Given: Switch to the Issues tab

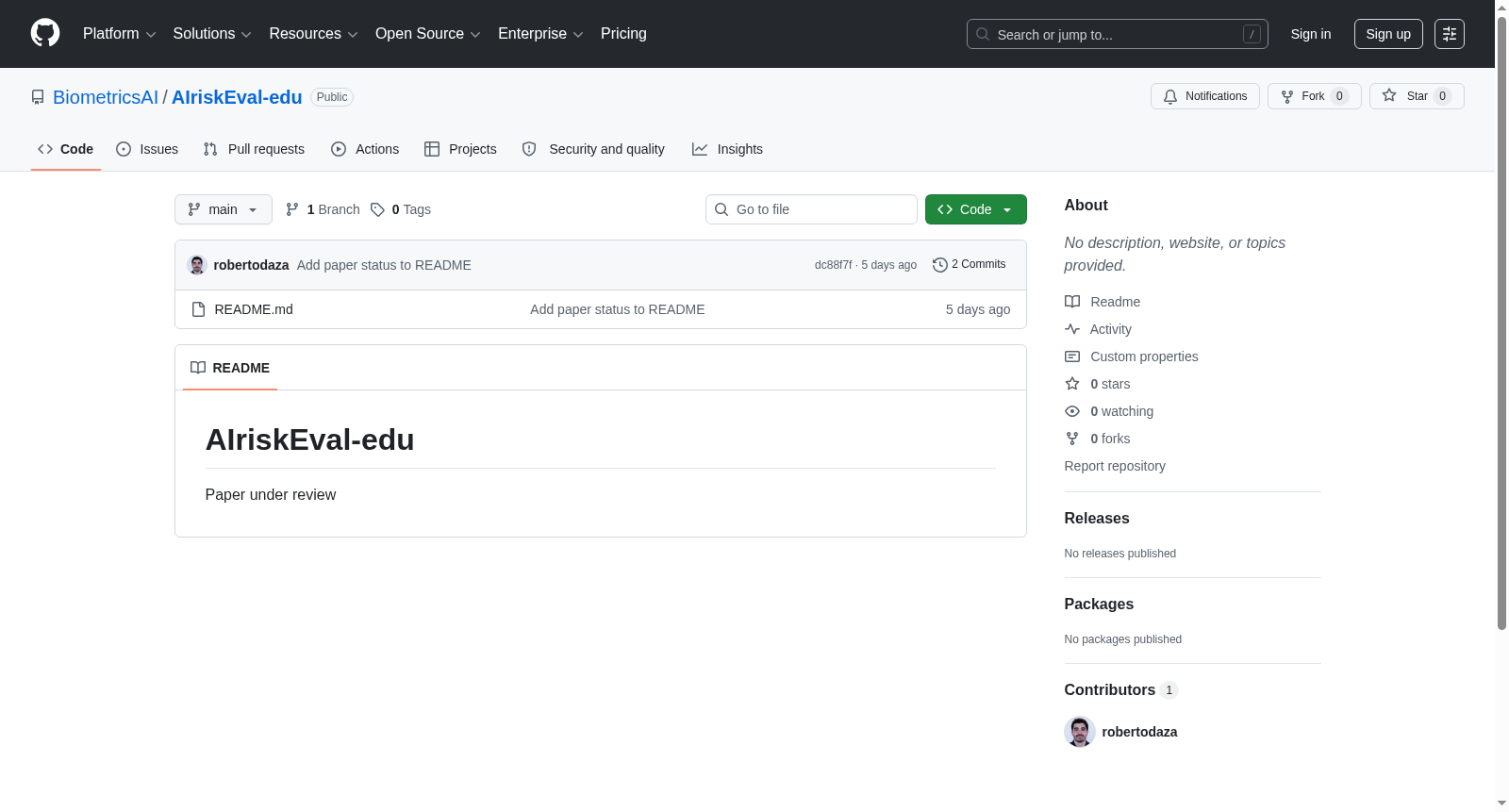Looking at the screenshot, I should point(147,149).
